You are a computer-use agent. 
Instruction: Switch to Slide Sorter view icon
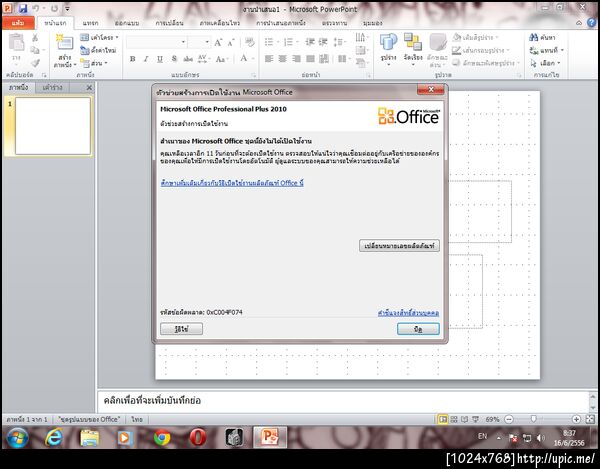tap(454, 420)
